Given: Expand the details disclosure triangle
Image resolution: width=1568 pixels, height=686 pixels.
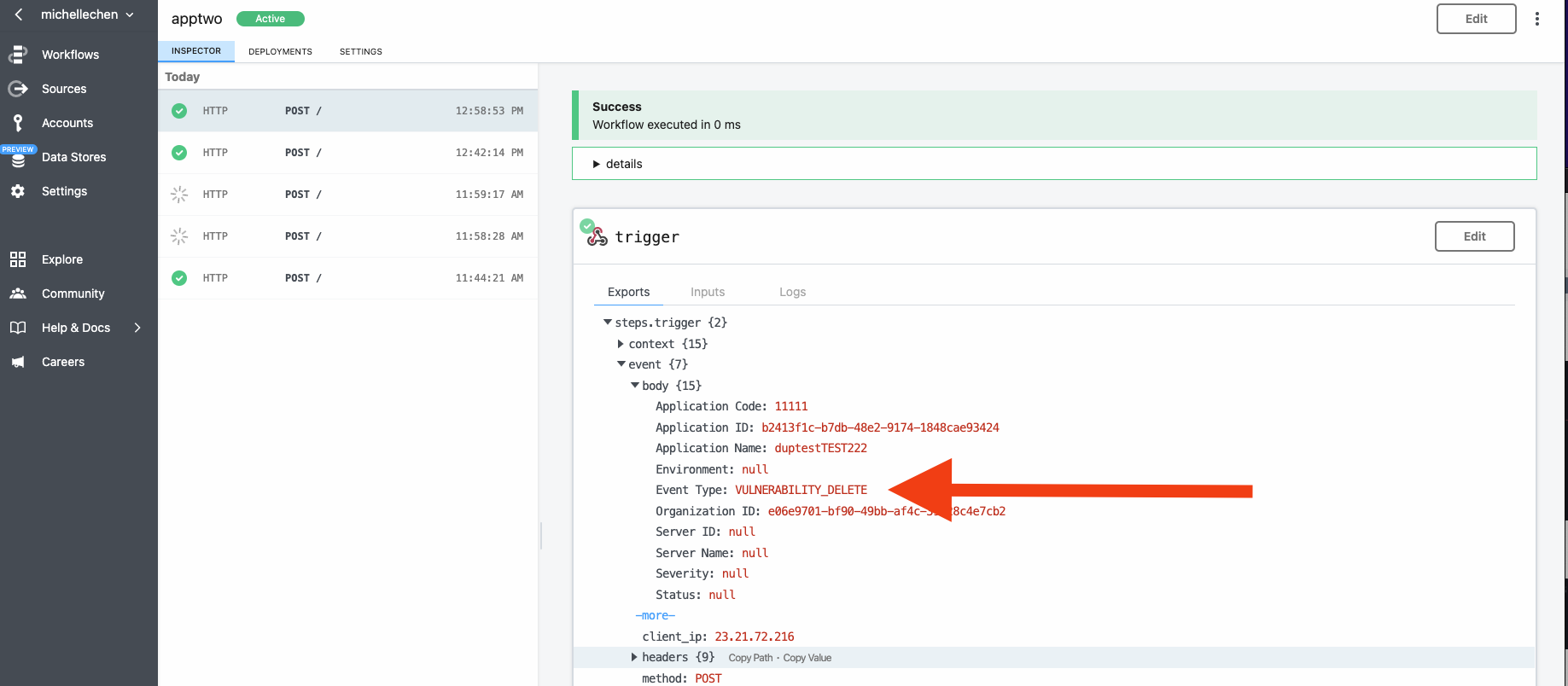Looking at the screenshot, I should pyautogui.click(x=597, y=164).
